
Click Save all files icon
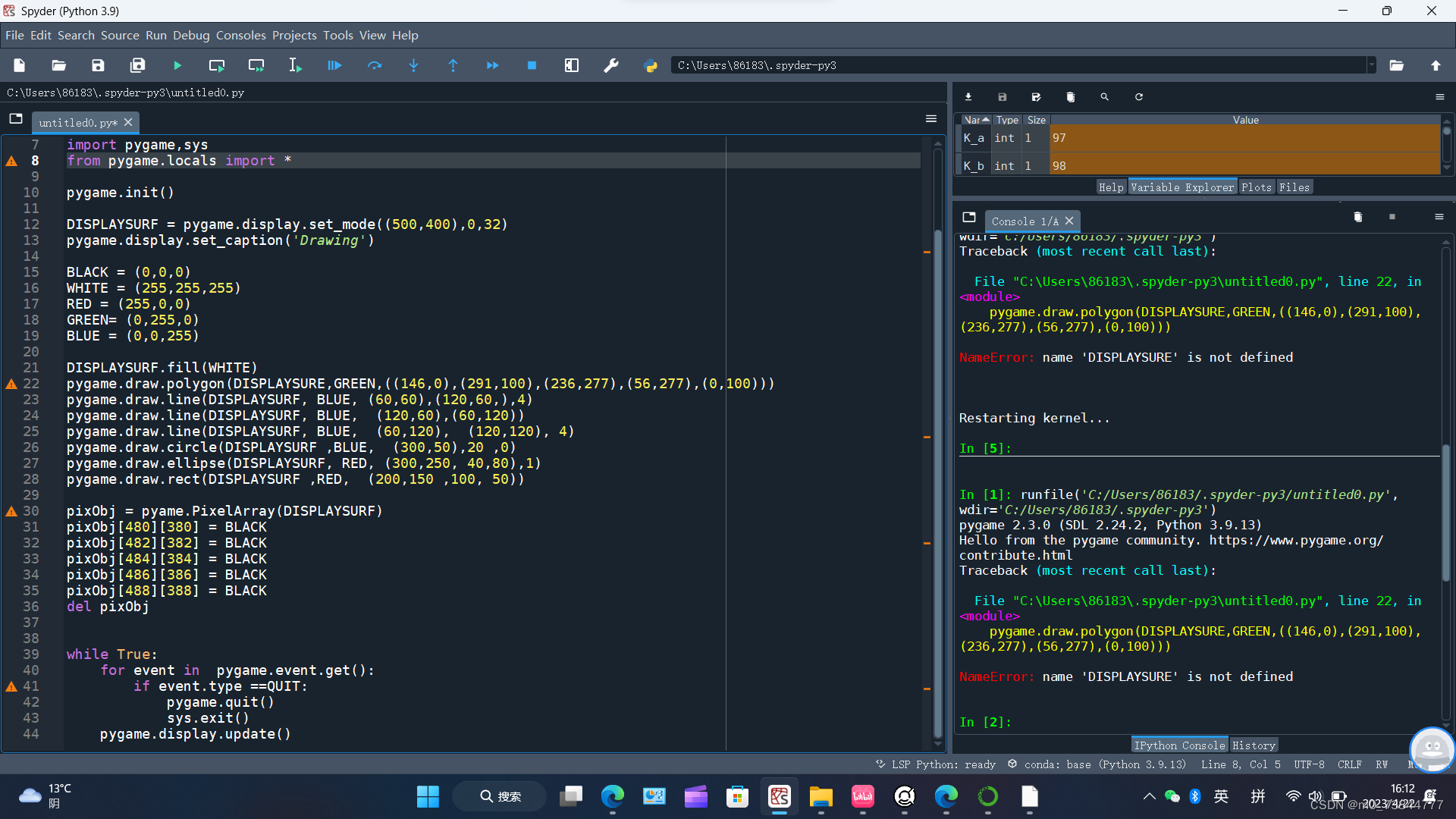[x=137, y=66]
